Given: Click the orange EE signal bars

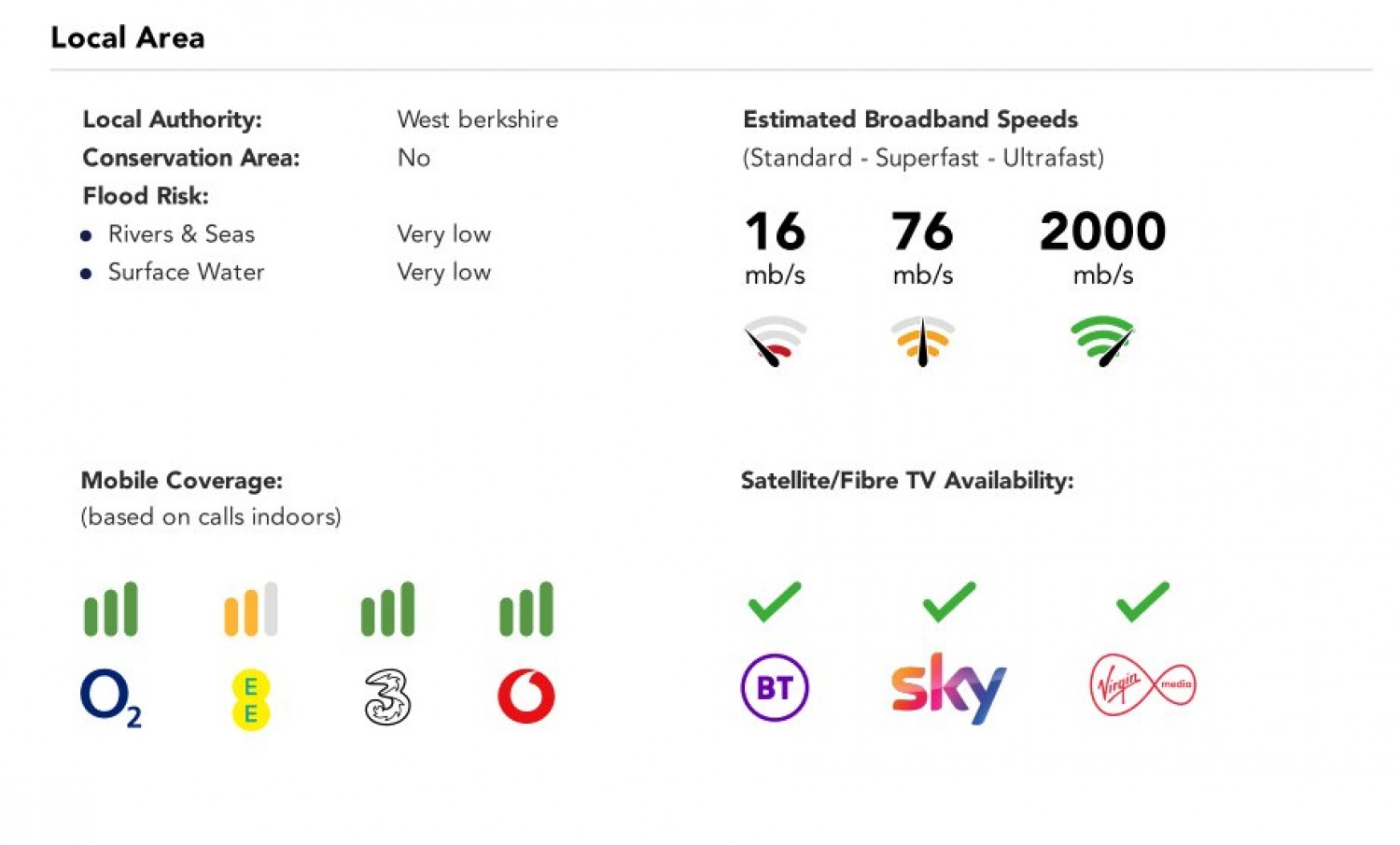Looking at the screenshot, I should tap(250, 610).
